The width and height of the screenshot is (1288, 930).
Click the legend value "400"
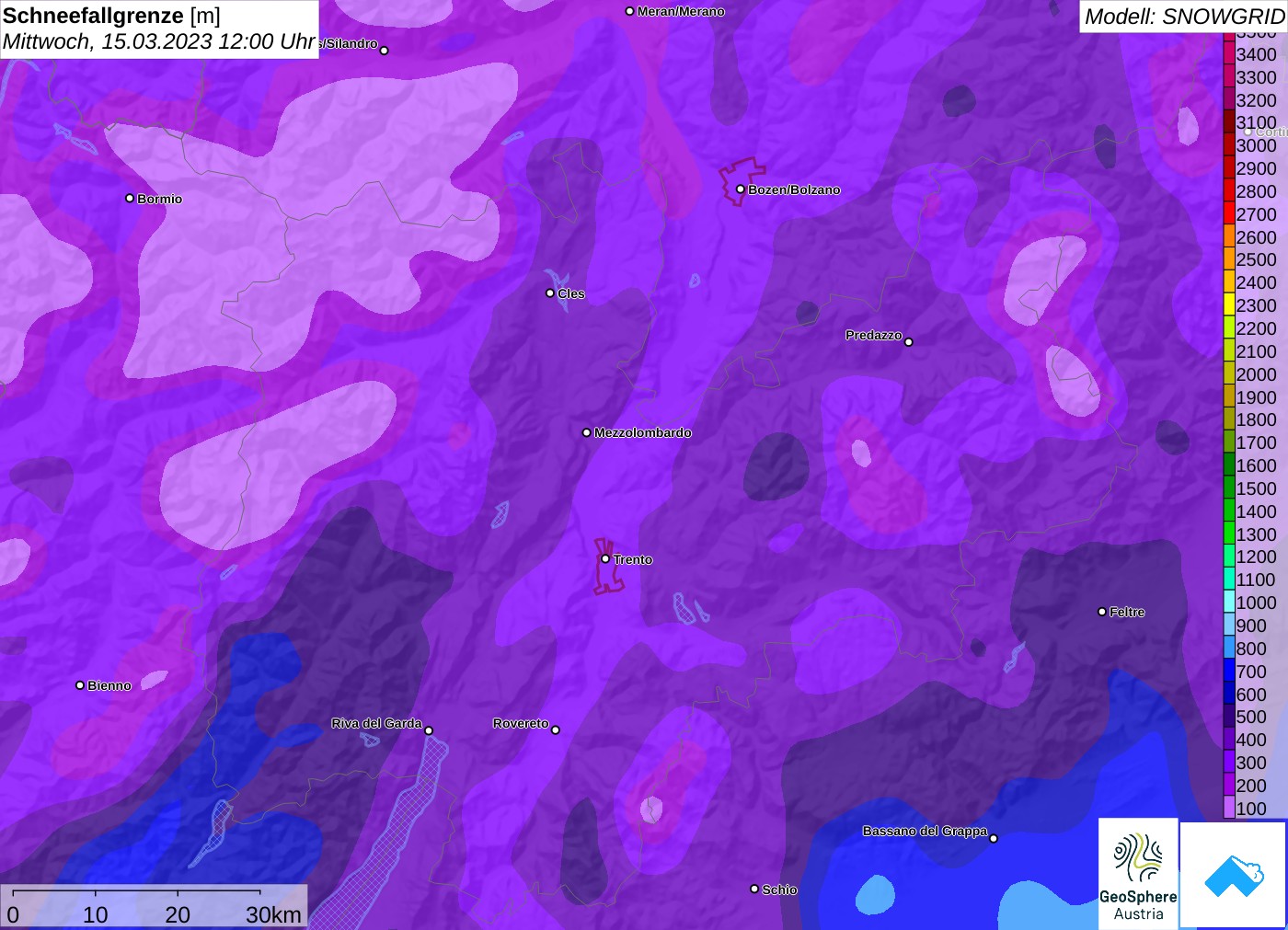(x=1251, y=740)
